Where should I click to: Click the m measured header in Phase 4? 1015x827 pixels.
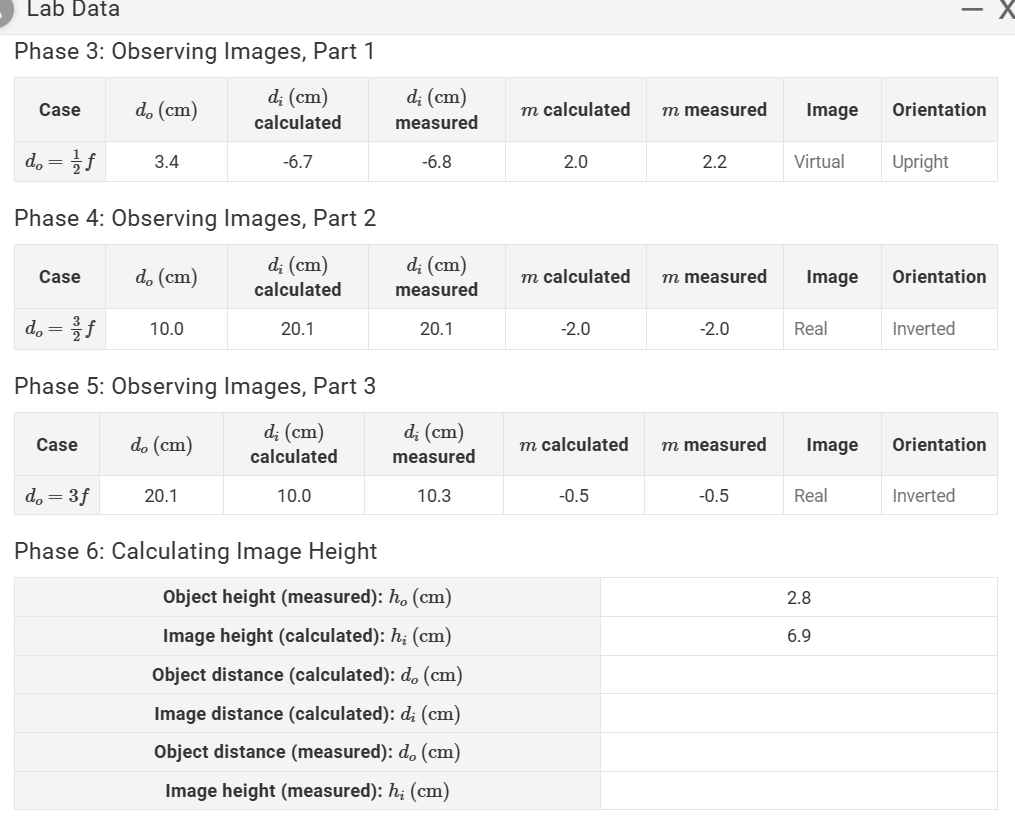point(714,276)
